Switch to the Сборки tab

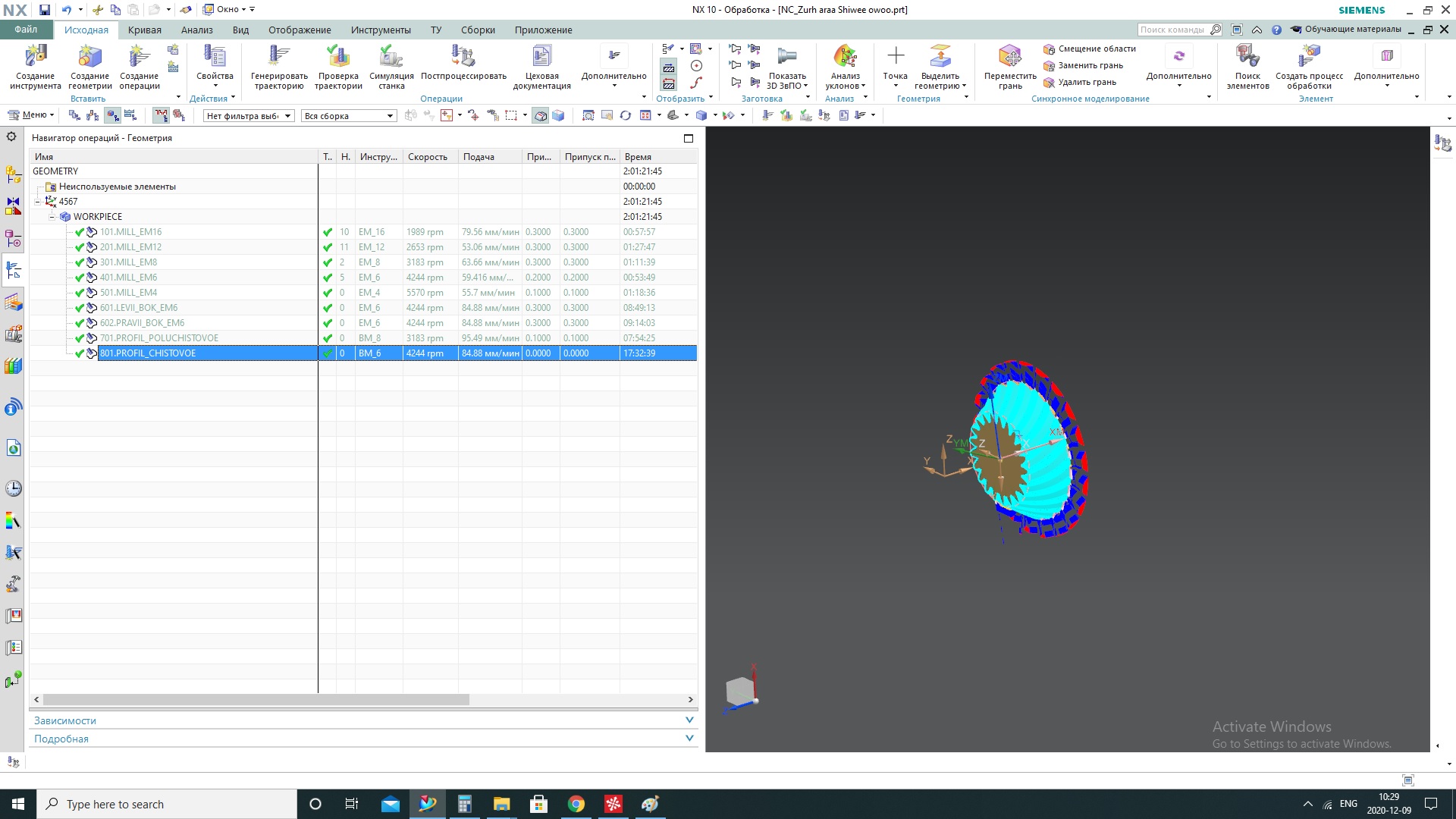coord(478,30)
